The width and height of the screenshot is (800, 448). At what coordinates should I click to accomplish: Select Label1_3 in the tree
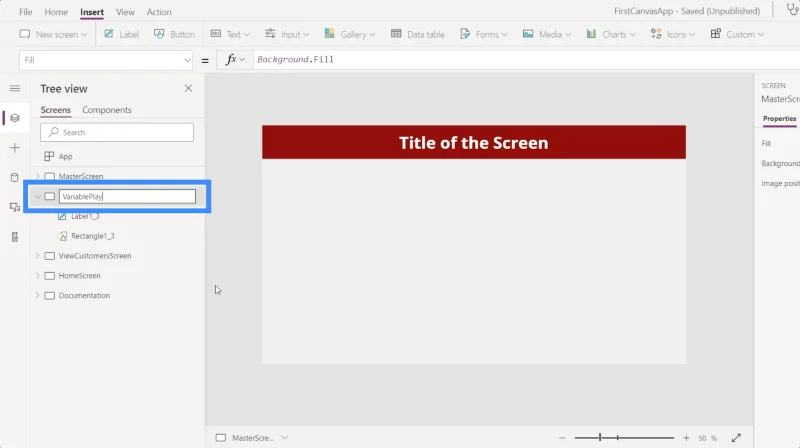(x=85, y=216)
